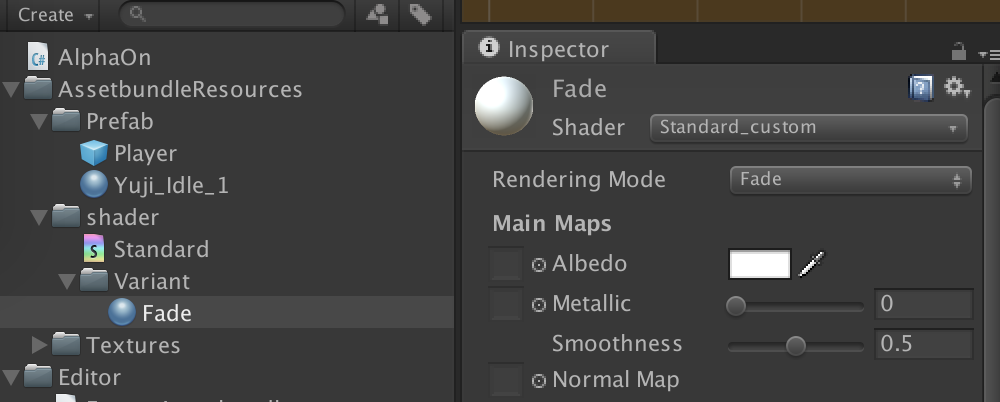Pick Albedo color with eyedropper
Screen dimensions: 1000x402
click(x=811, y=264)
